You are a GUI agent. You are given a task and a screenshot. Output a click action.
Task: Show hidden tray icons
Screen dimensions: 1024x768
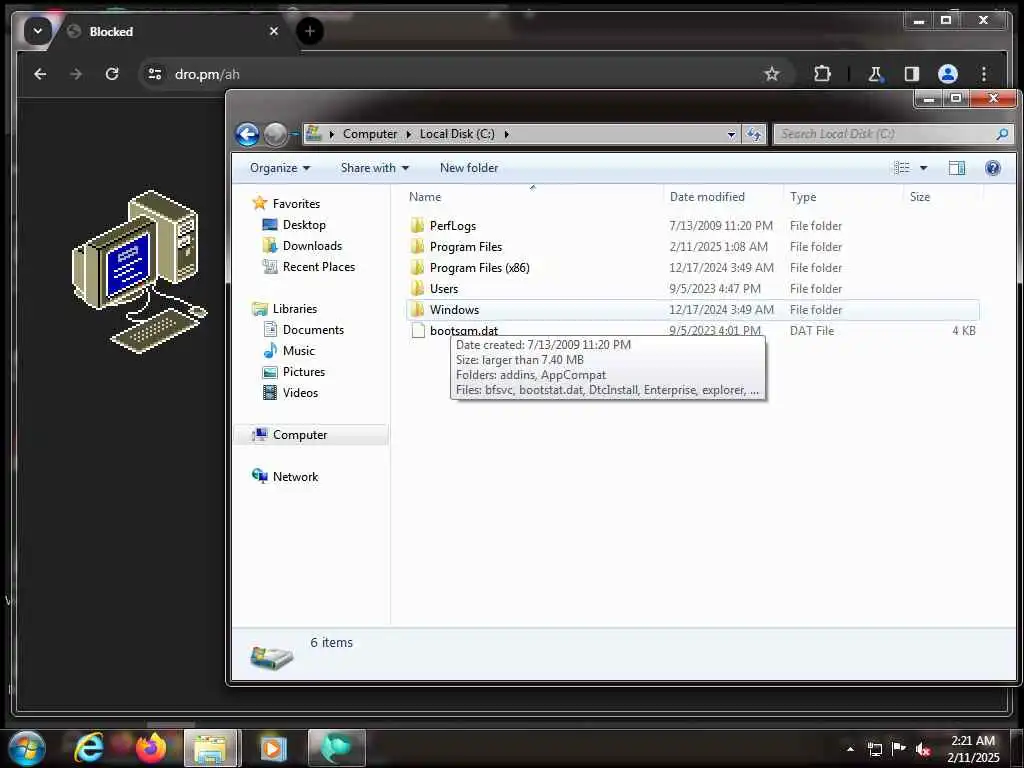tap(850, 748)
